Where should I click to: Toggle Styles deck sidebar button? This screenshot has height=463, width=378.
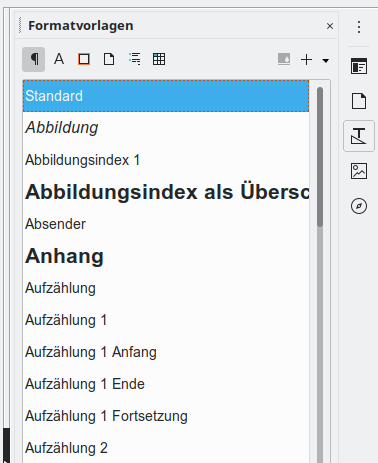[359, 136]
